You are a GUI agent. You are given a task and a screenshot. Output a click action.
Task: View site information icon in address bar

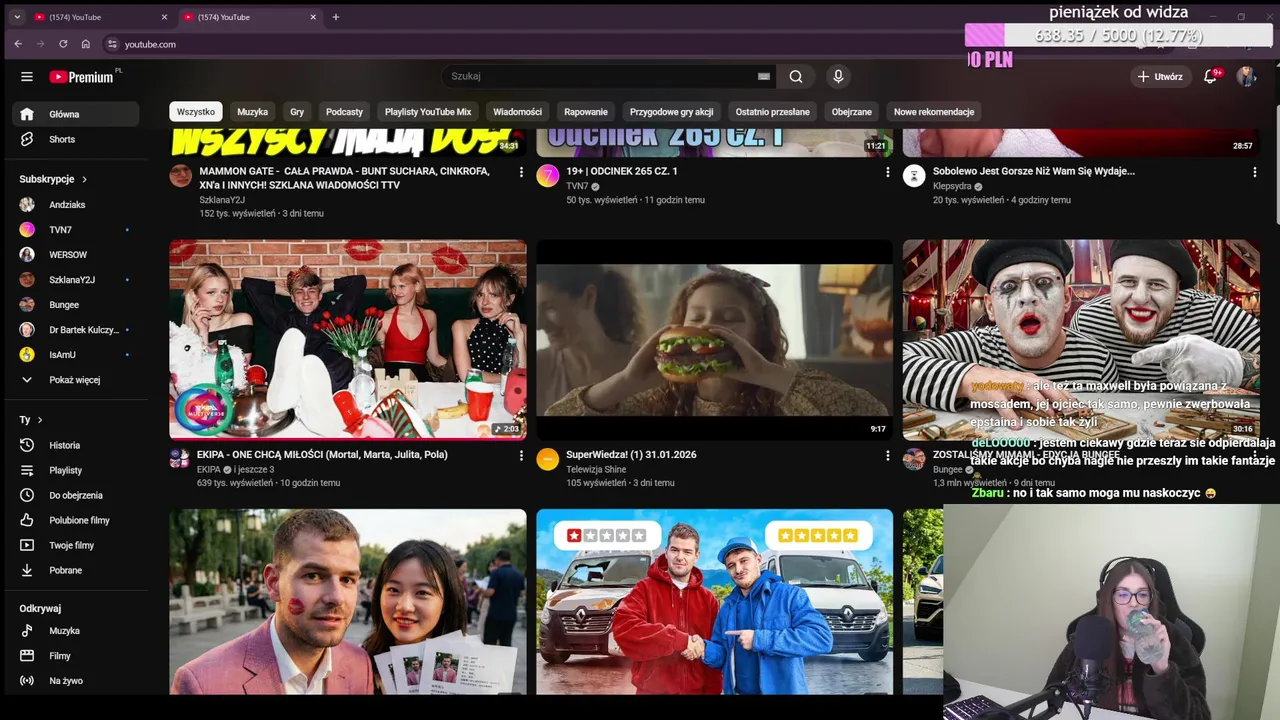coord(112,44)
